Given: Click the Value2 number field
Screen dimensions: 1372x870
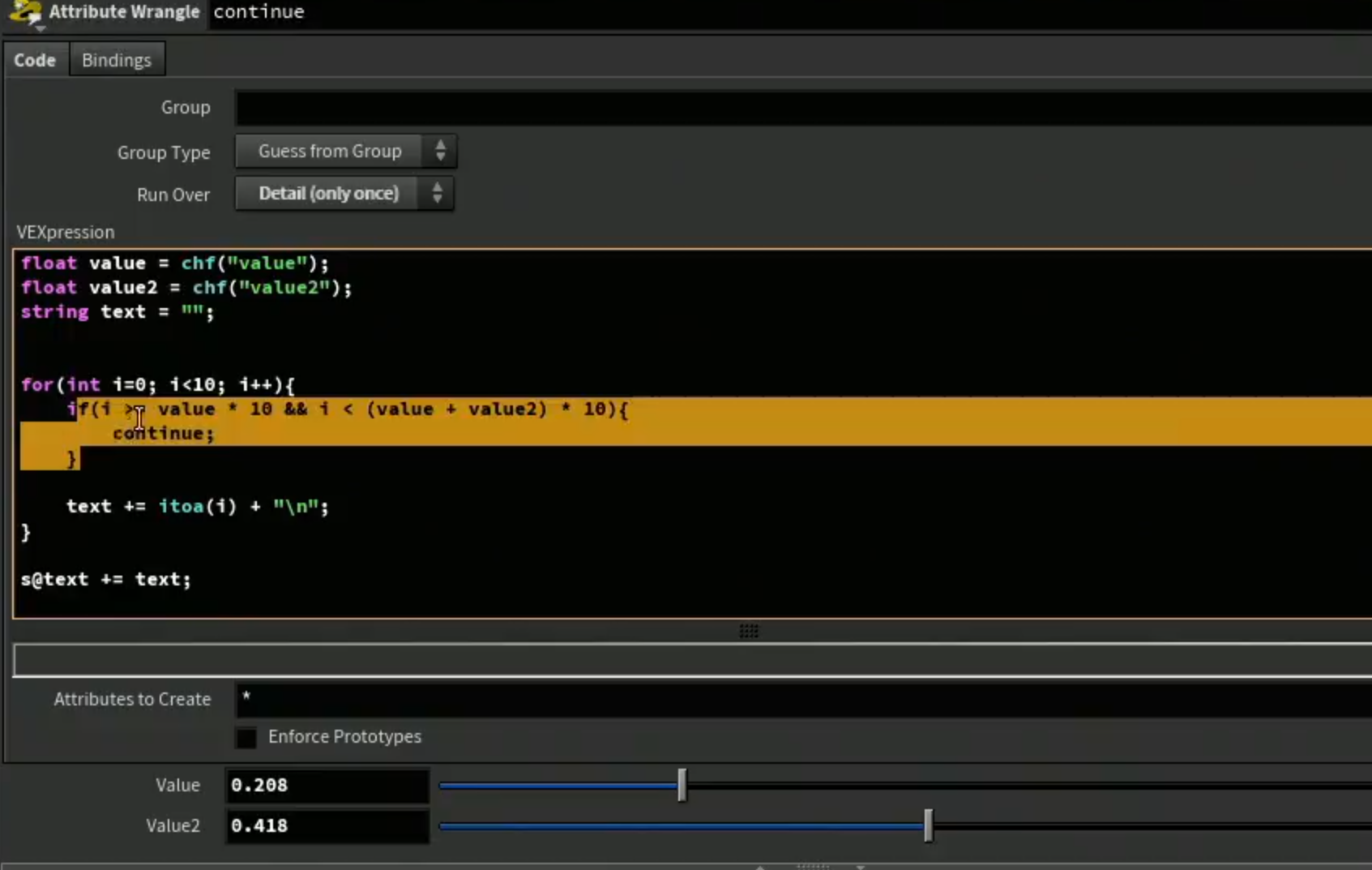Looking at the screenshot, I should 327,825.
